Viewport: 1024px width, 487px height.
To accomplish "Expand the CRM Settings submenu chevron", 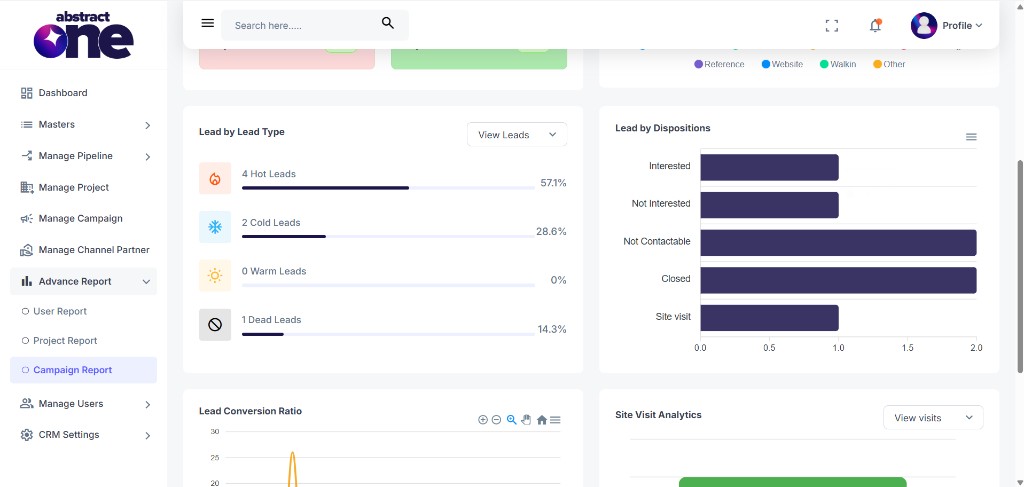I will coord(148,435).
